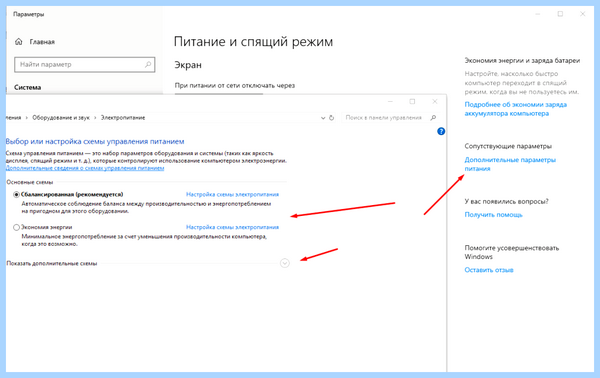Click the Оставить отзыв link
The width and height of the screenshot is (600, 378).
(x=489, y=270)
